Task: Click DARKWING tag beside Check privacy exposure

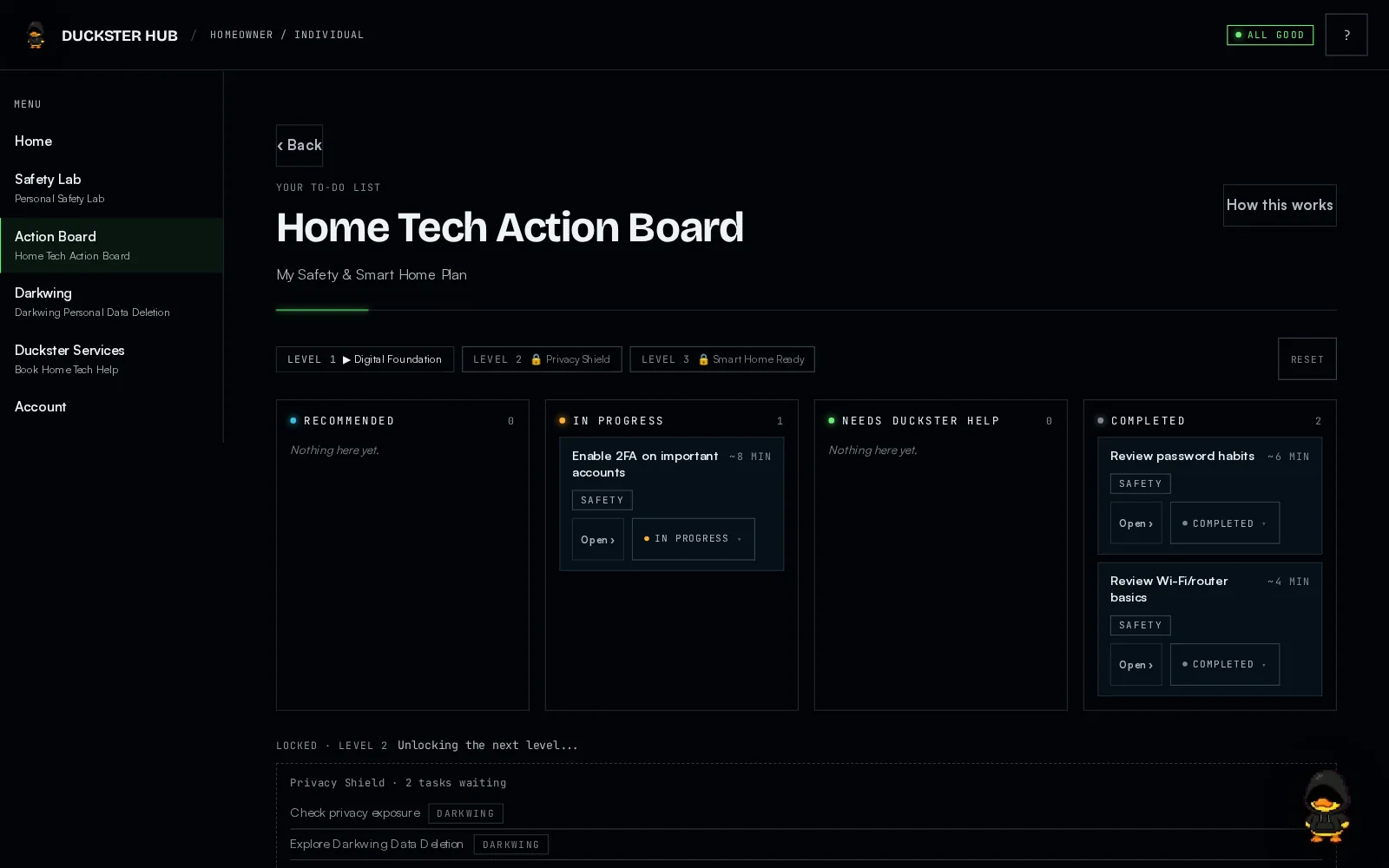Action: [465, 813]
